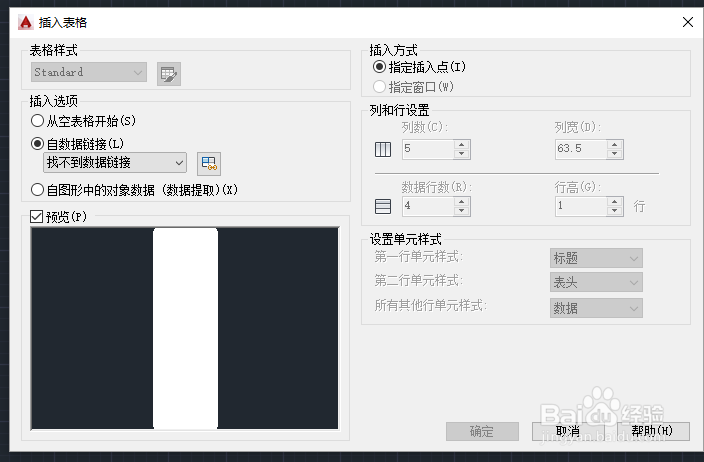Select 自图形中的对象数据(数据提取) option
This screenshot has height=462, width=704.
[134, 190]
